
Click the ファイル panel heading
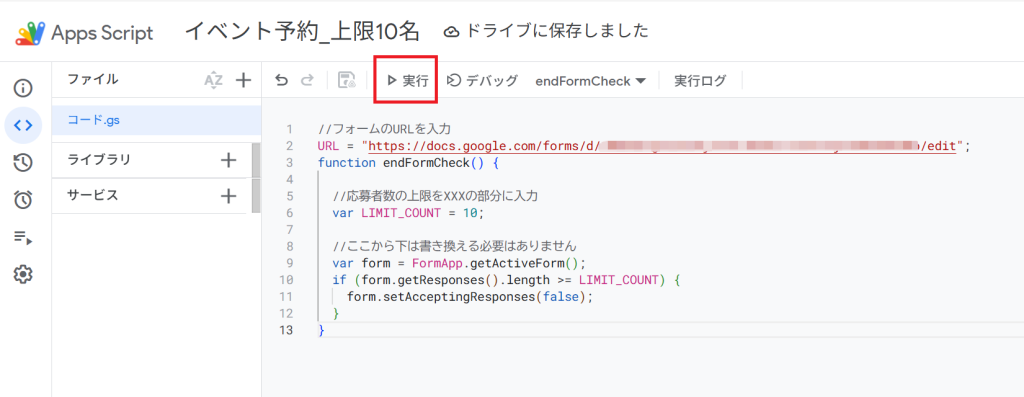pos(93,80)
